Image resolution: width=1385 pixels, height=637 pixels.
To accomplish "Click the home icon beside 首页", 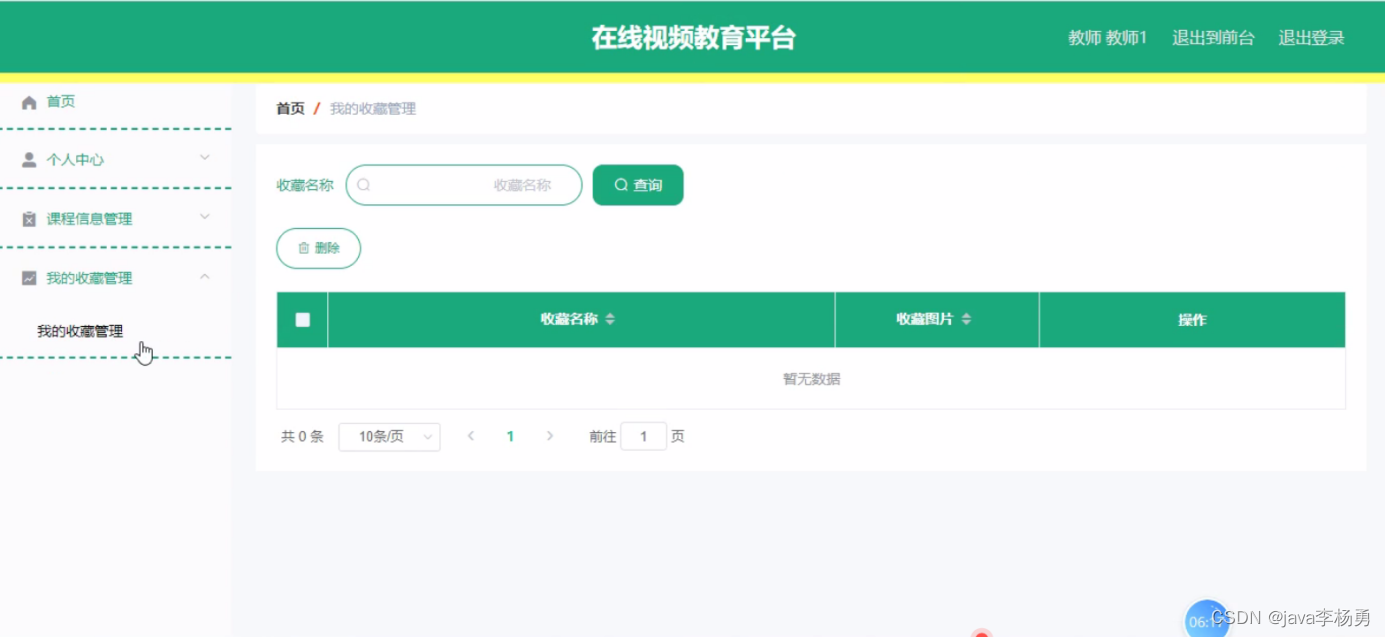I will (x=29, y=102).
